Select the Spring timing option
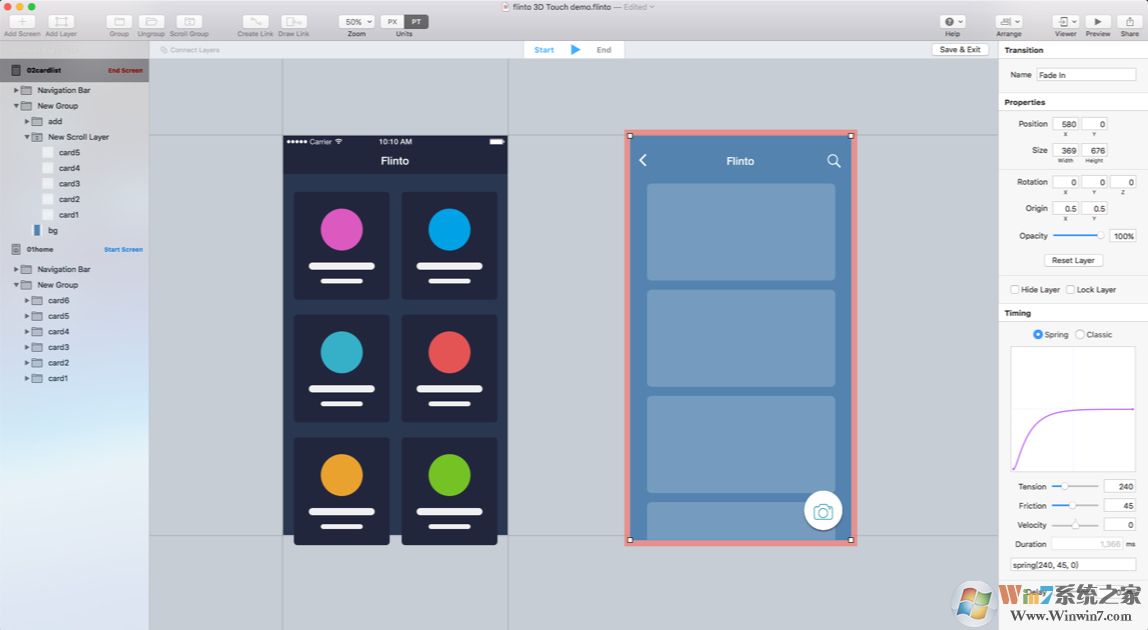1148x630 pixels. [x=1037, y=334]
